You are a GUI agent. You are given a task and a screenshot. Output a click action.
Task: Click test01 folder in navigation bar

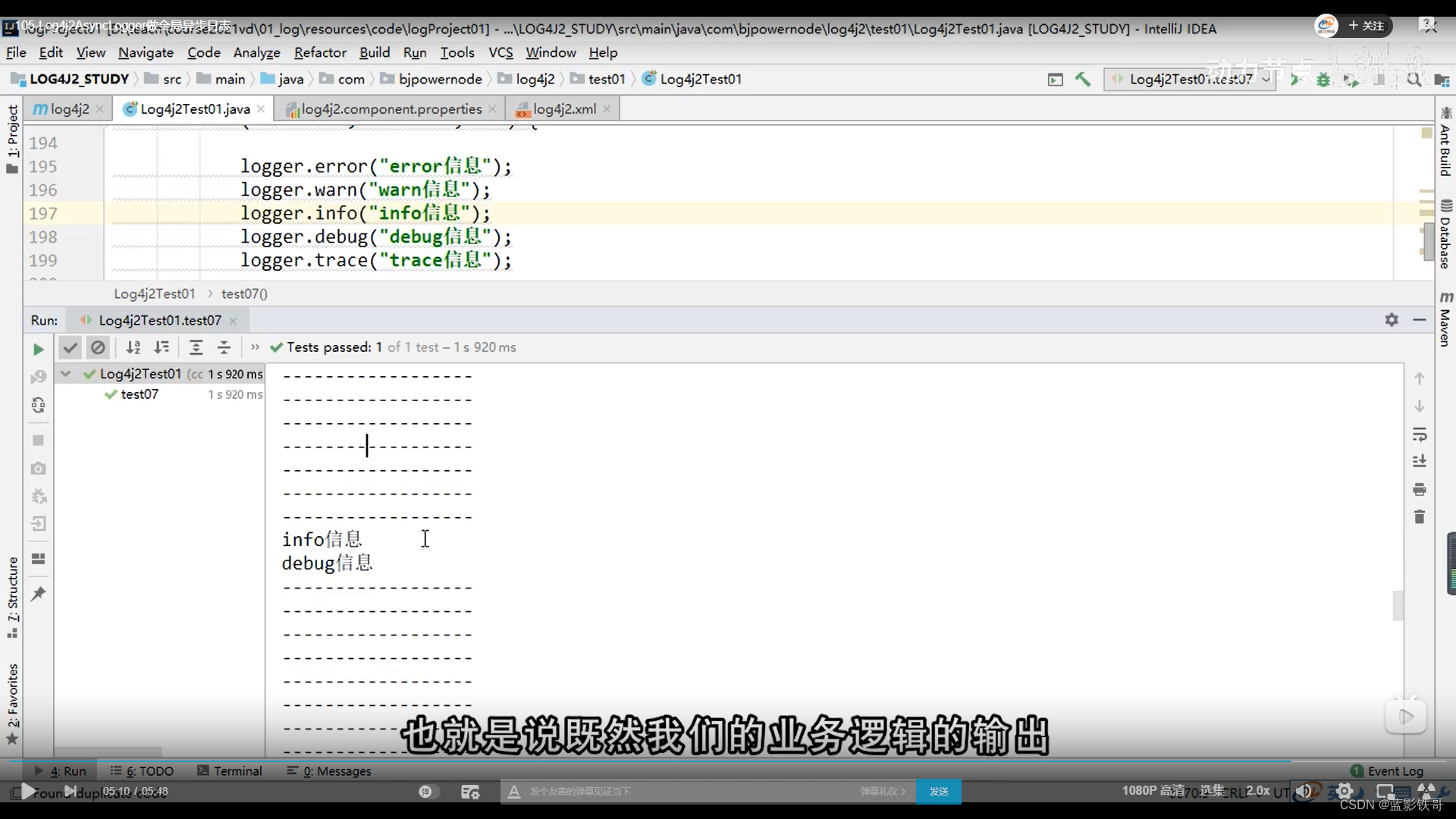(598, 79)
